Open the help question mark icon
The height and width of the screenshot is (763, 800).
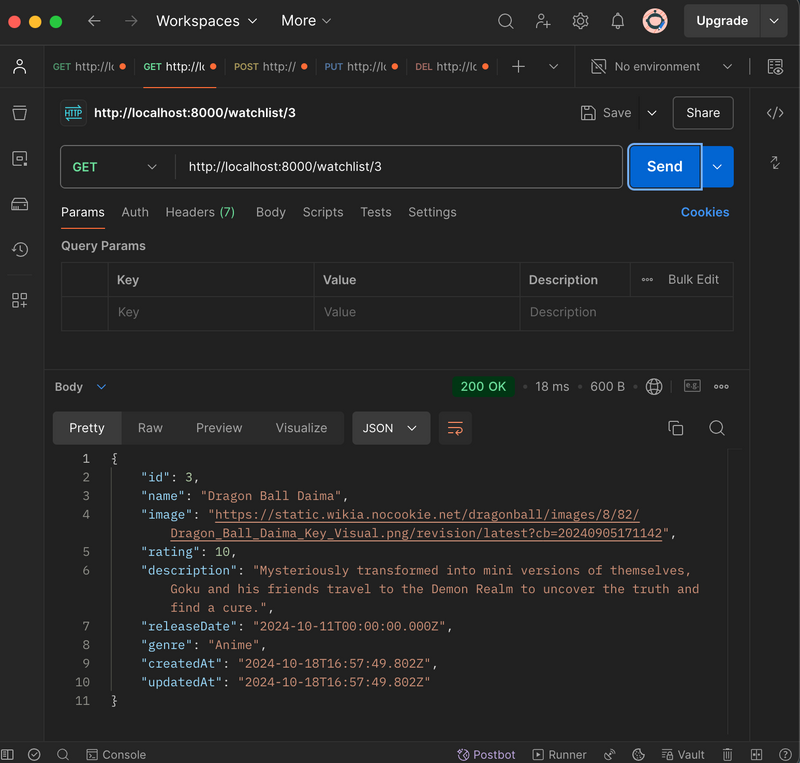785,754
